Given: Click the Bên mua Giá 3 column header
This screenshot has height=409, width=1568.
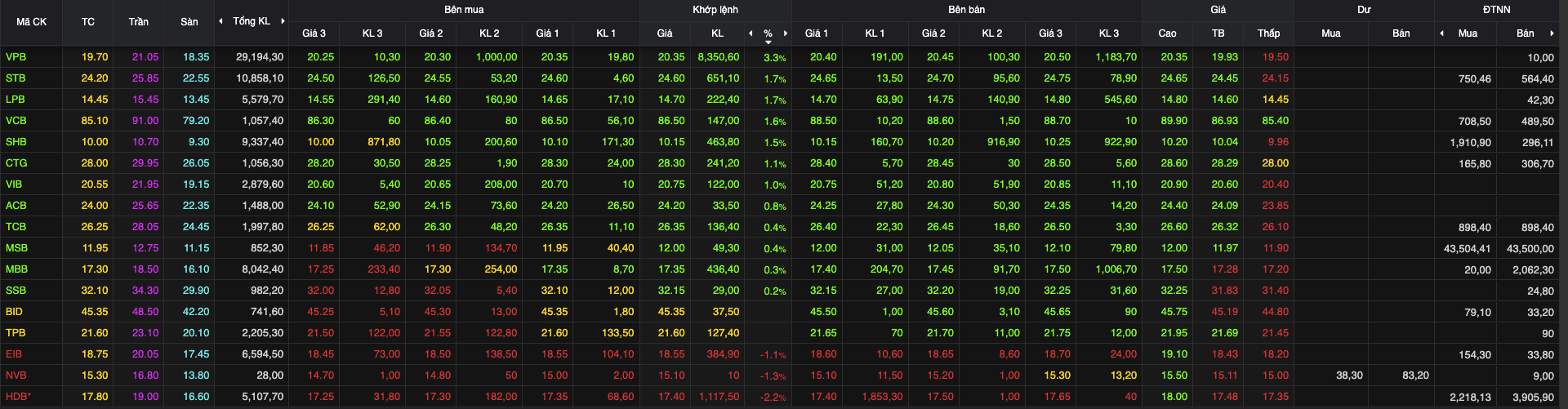Looking at the screenshot, I should pyautogui.click(x=314, y=33).
